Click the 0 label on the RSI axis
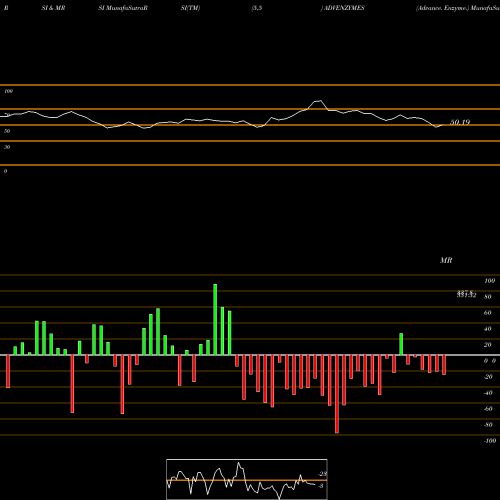This screenshot has width=500, height=500. tap(5, 171)
